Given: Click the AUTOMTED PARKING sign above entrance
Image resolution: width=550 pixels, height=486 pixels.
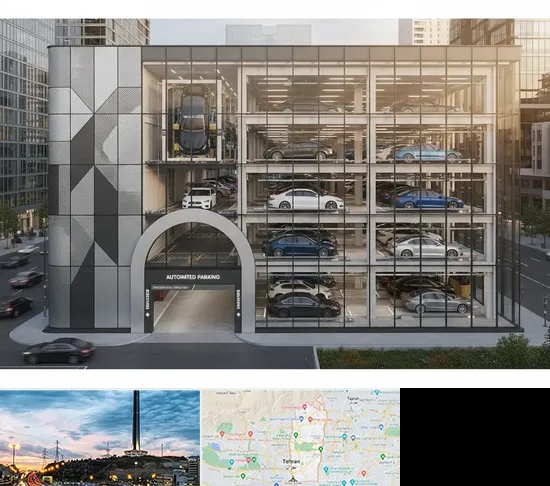Looking at the screenshot, I should pos(193,277).
